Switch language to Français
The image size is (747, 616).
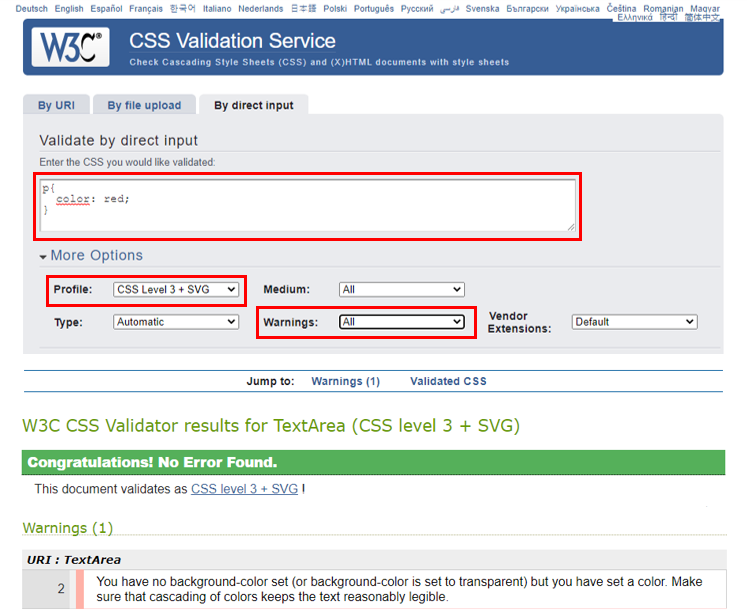click(x=146, y=9)
